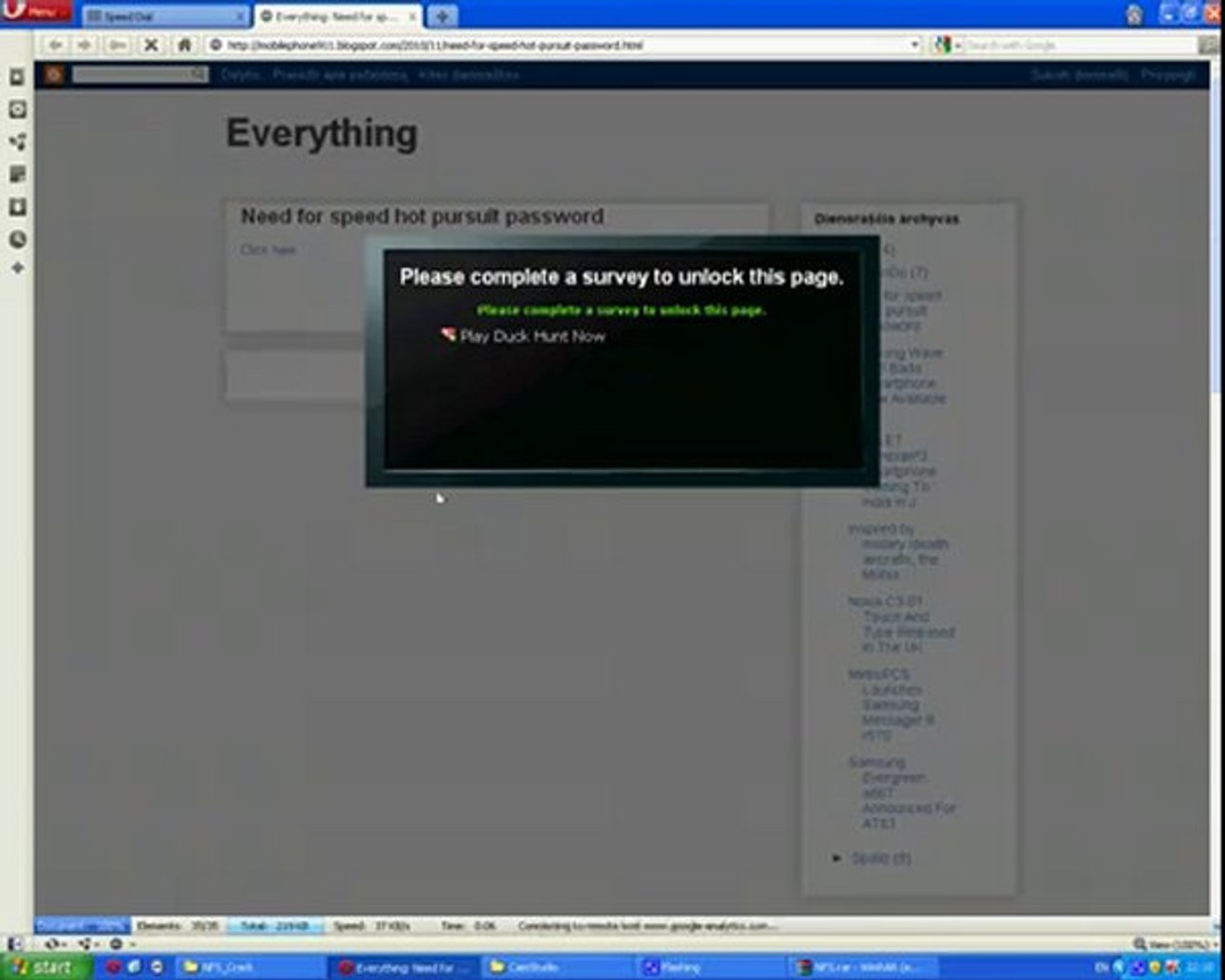Viewport: 1225px width, 980px height.
Task: Open the Nokia C3-01 Touch And Type archive link
Action: [901, 624]
